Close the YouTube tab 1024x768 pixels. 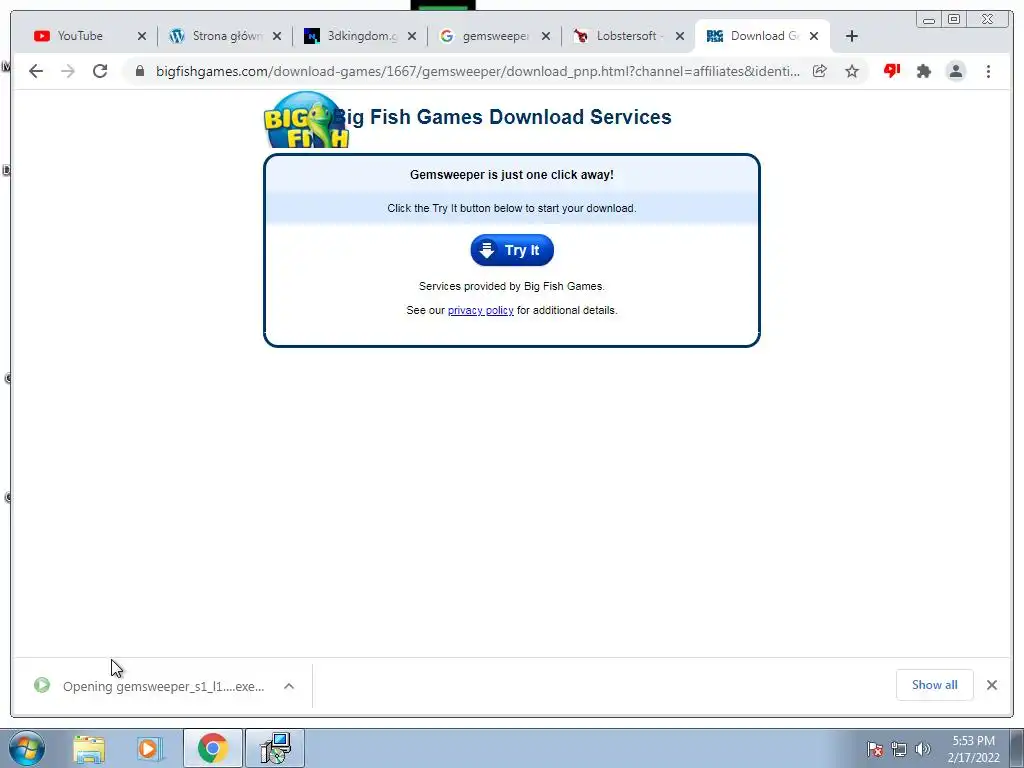point(142,36)
